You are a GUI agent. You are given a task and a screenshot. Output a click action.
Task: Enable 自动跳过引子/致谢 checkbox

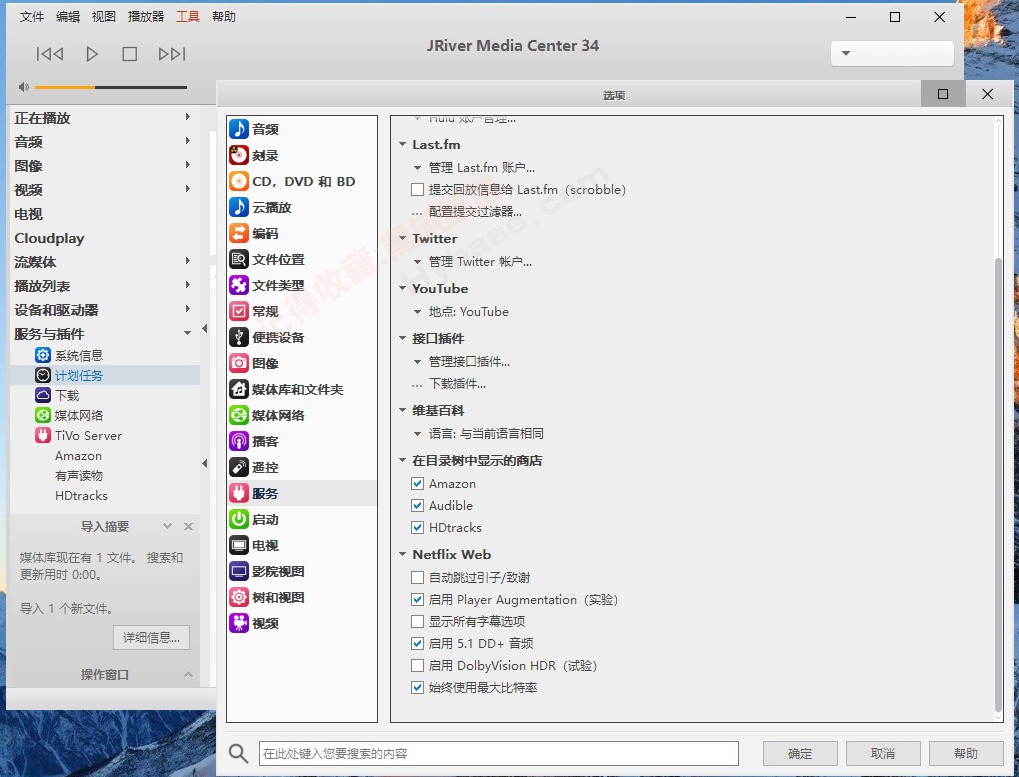coord(417,578)
